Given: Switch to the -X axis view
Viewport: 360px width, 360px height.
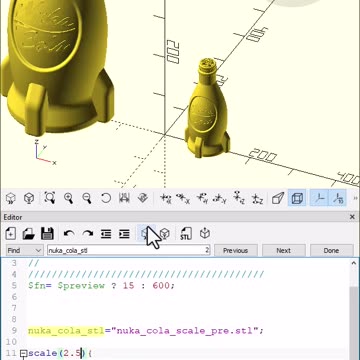Looking at the screenshot, I should click(x=183, y=198).
